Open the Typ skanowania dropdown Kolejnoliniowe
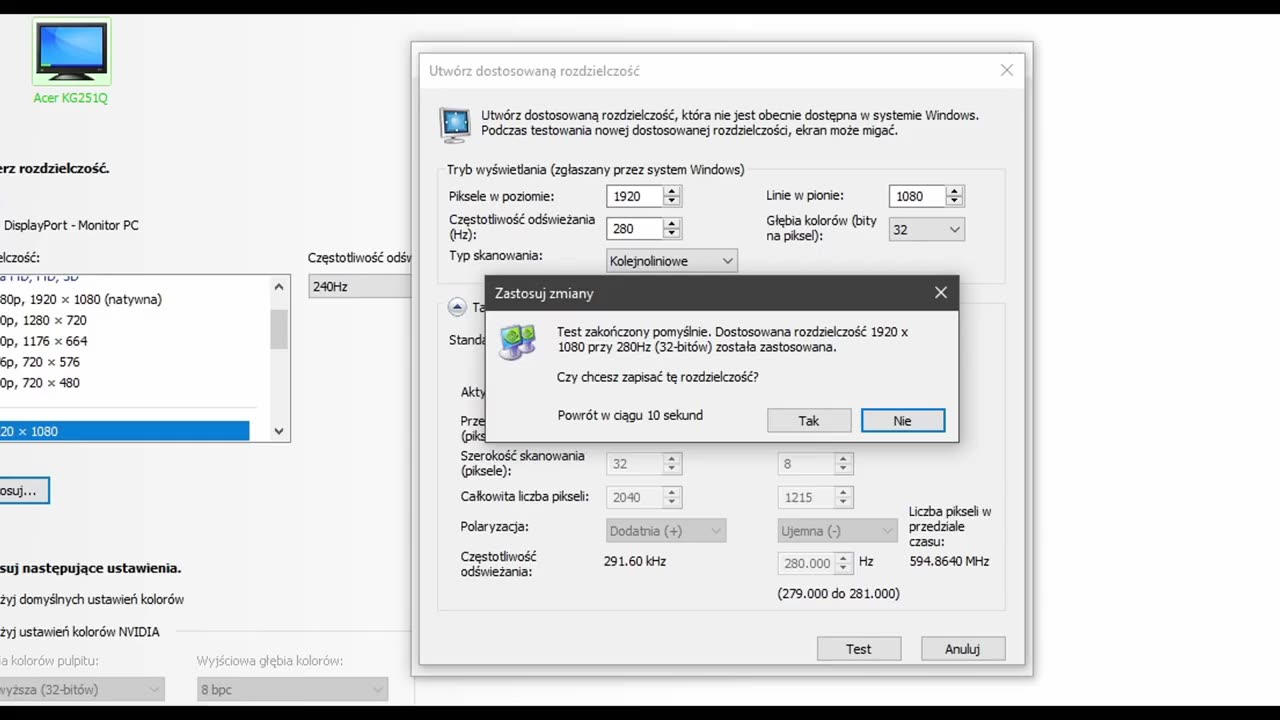Viewport: 1280px width, 720px height. pyautogui.click(x=672, y=261)
